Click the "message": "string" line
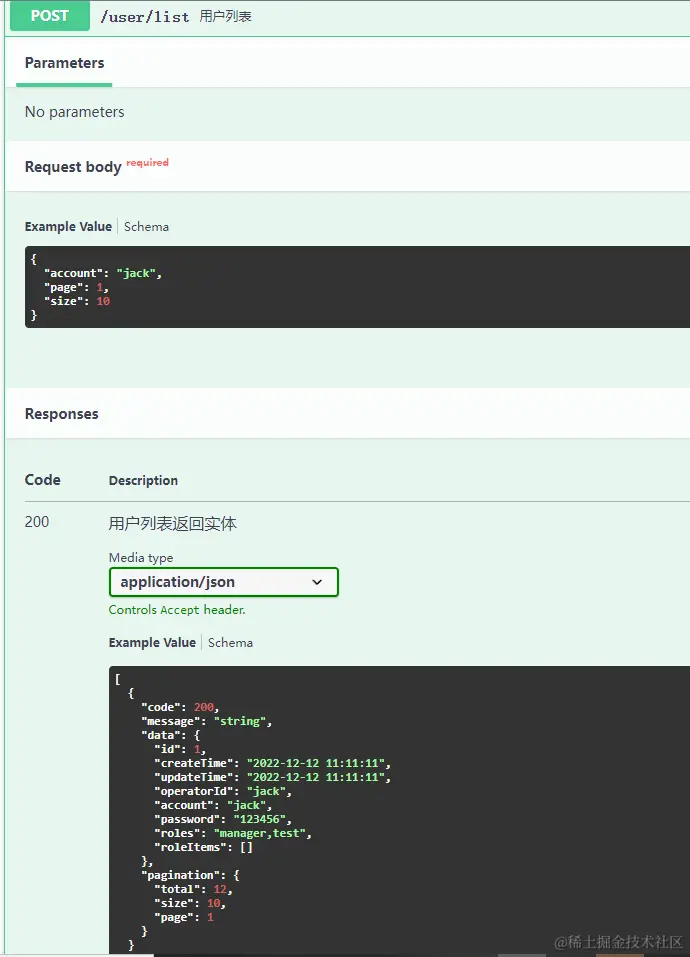Viewport: 690px width, 957px height. tap(206, 721)
